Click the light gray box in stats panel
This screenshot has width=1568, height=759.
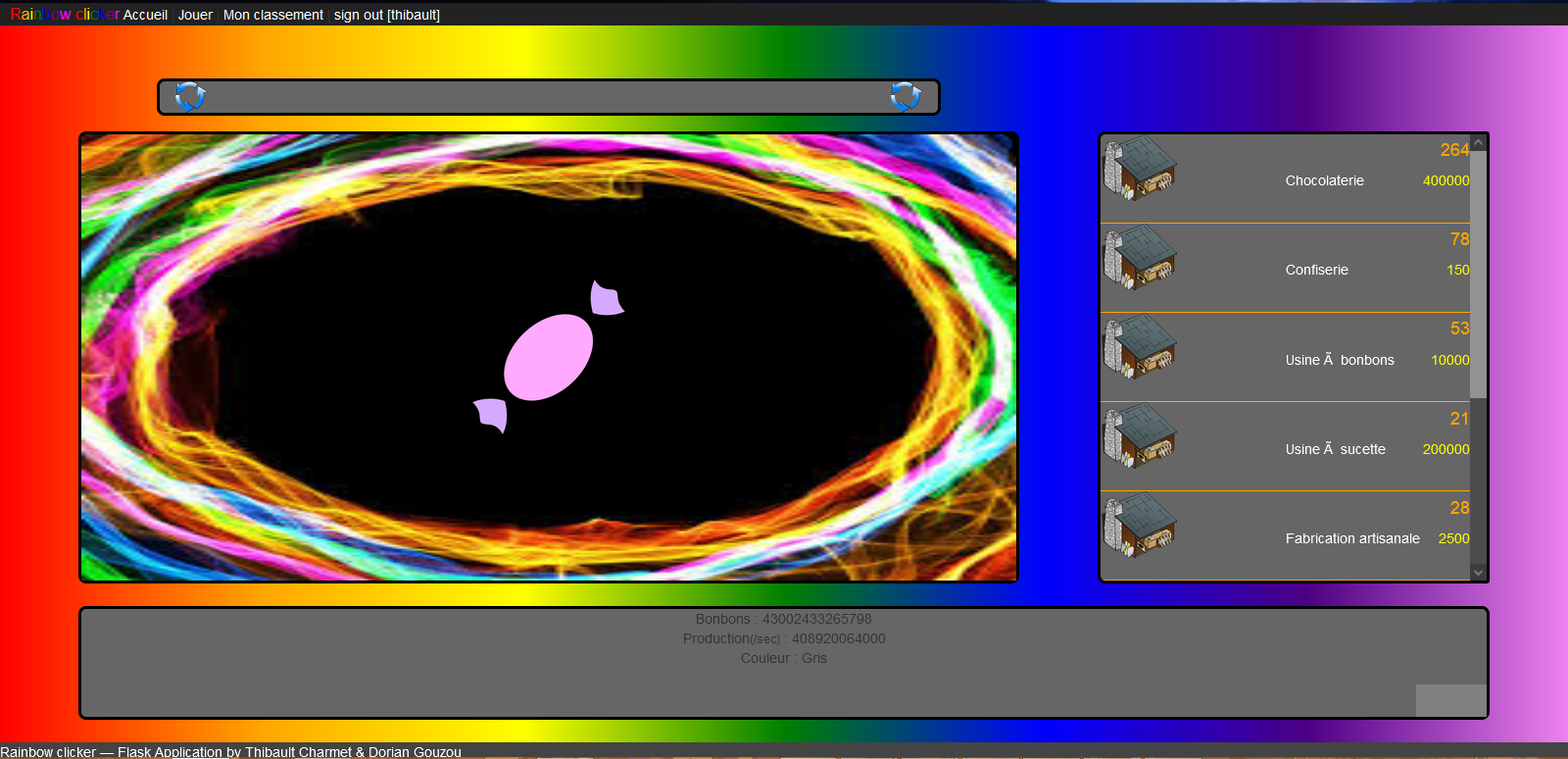tap(1451, 700)
